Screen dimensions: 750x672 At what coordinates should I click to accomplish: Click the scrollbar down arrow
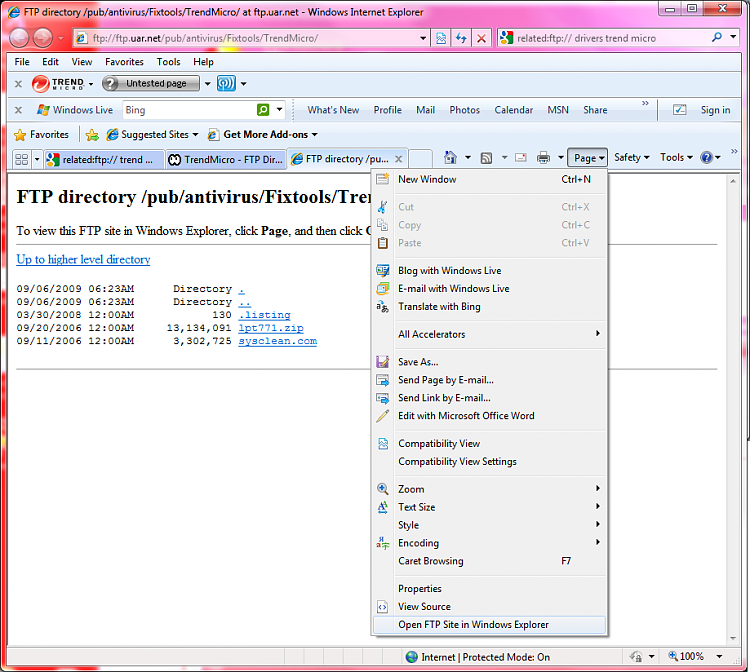[x=732, y=639]
